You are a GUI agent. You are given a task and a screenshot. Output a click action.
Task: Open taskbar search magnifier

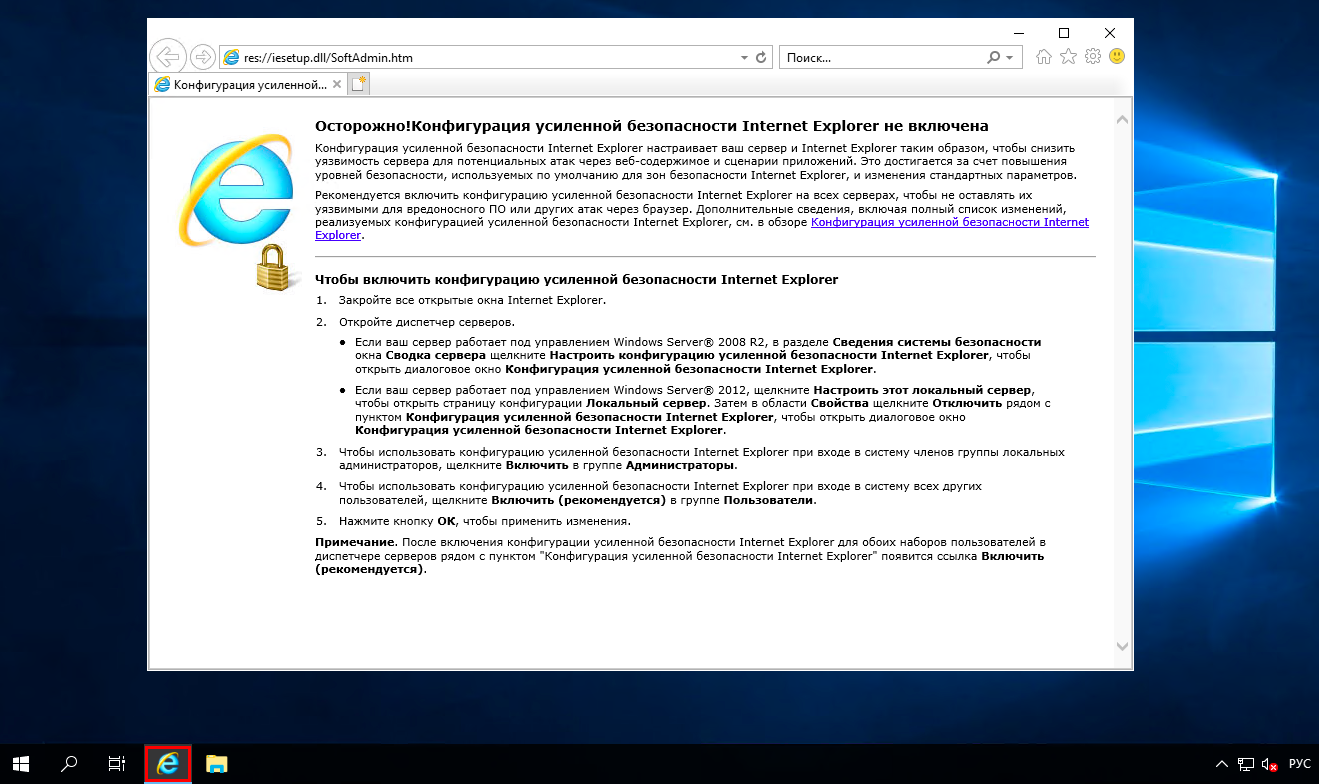click(69, 764)
